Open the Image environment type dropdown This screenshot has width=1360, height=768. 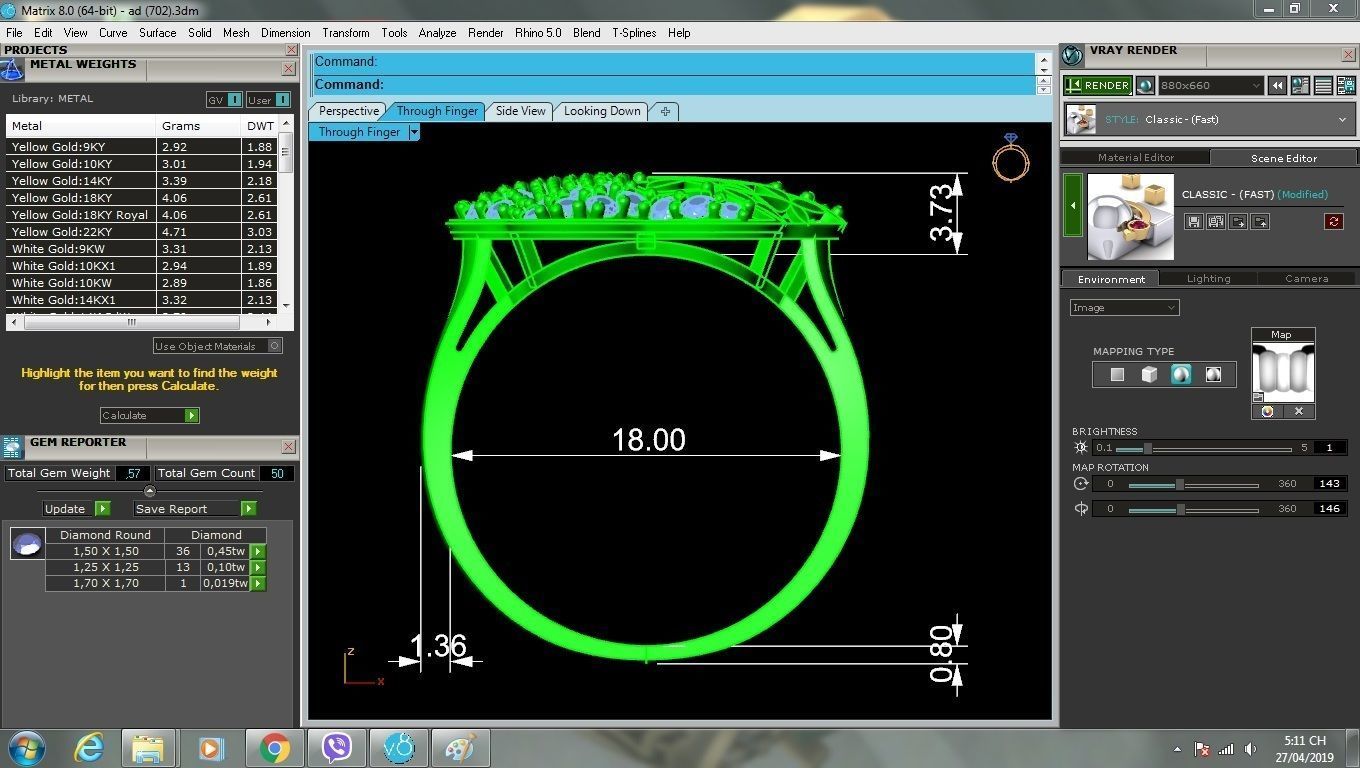click(1125, 308)
